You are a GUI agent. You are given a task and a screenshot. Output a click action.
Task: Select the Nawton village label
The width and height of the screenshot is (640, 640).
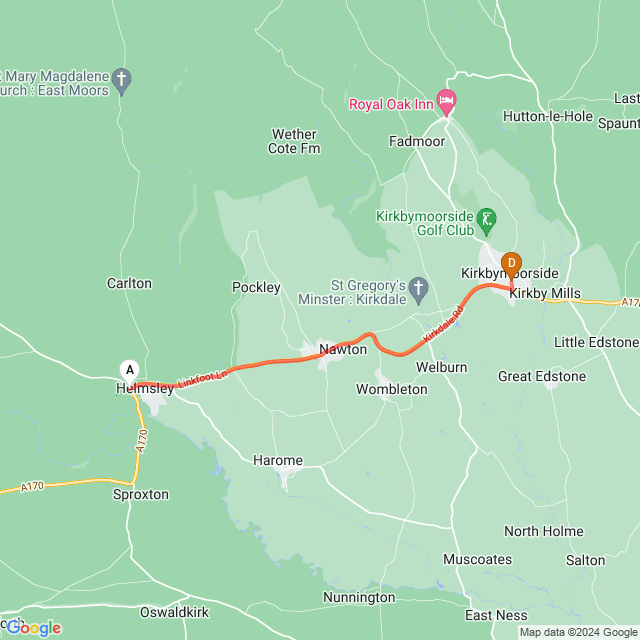(343, 349)
